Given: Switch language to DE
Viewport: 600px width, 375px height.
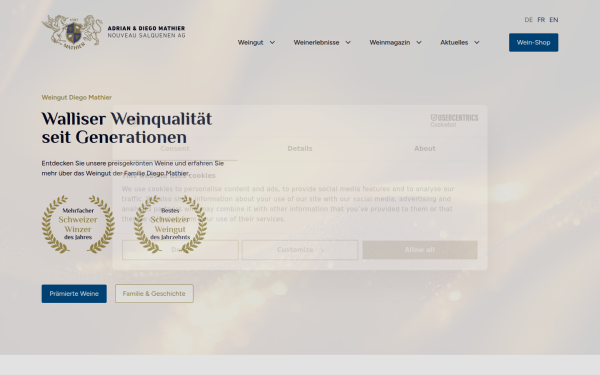Looking at the screenshot, I should tap(528, 20).
